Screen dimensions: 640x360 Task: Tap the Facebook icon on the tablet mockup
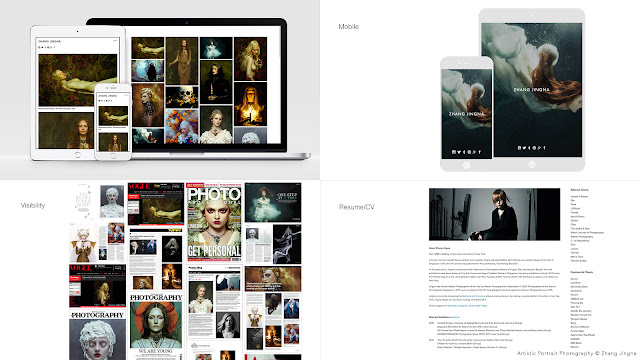(544, 148)
